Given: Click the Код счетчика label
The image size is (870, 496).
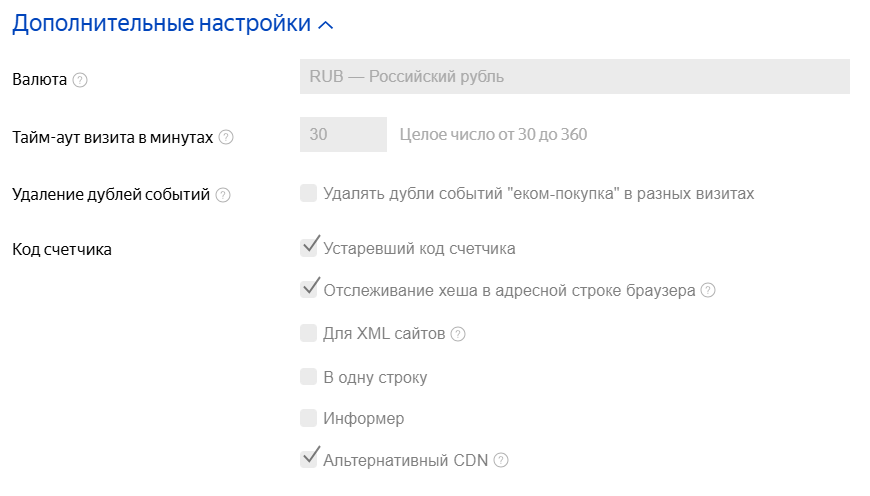Looking at the screenshot, I should pyautogui.click(x=62, y=249).
